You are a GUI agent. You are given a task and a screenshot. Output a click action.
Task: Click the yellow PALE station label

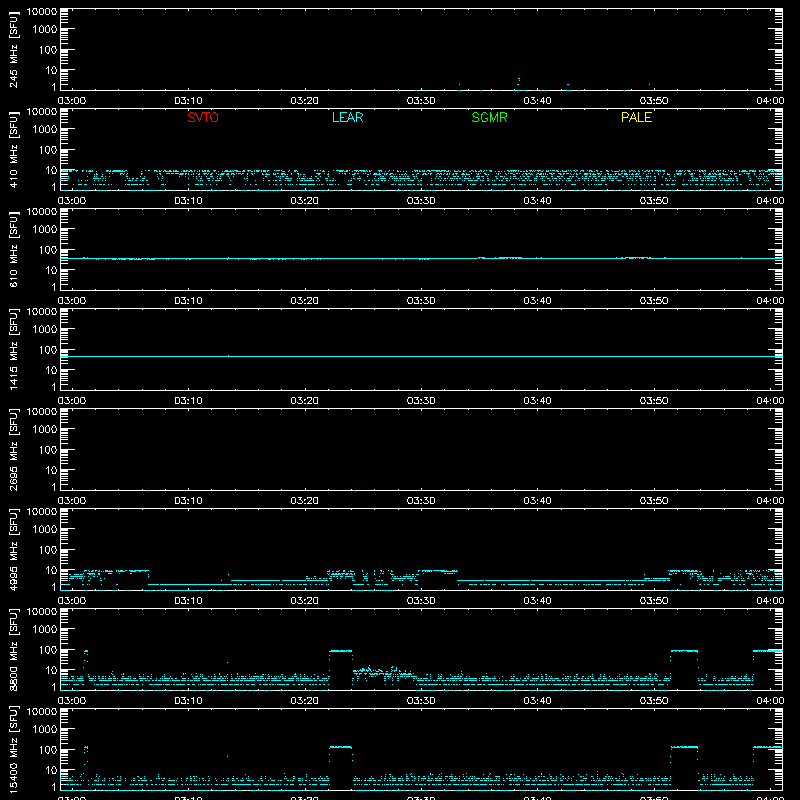click(636, 117)
